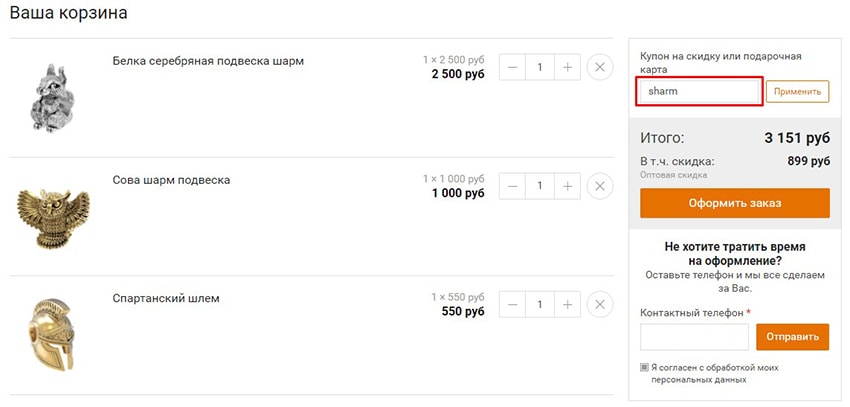
Task: Click the Отправить phone button
Action: (792, 337)
